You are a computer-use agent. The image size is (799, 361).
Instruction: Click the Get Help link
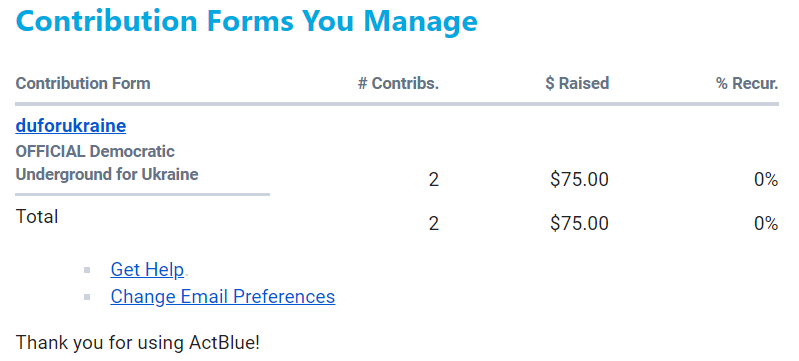point(147,269)
